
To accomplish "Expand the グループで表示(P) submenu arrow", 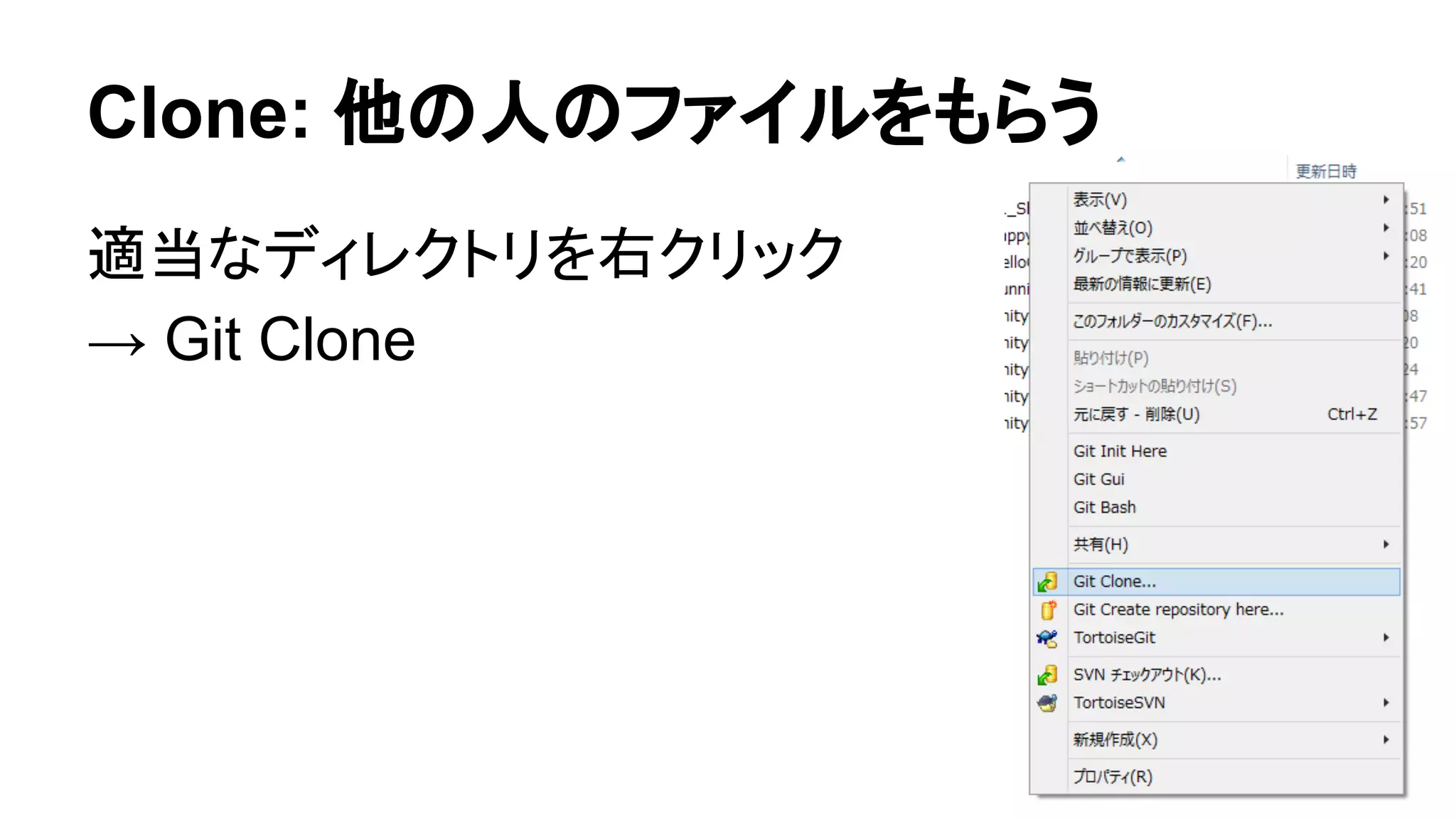I will coord(1386,256).
